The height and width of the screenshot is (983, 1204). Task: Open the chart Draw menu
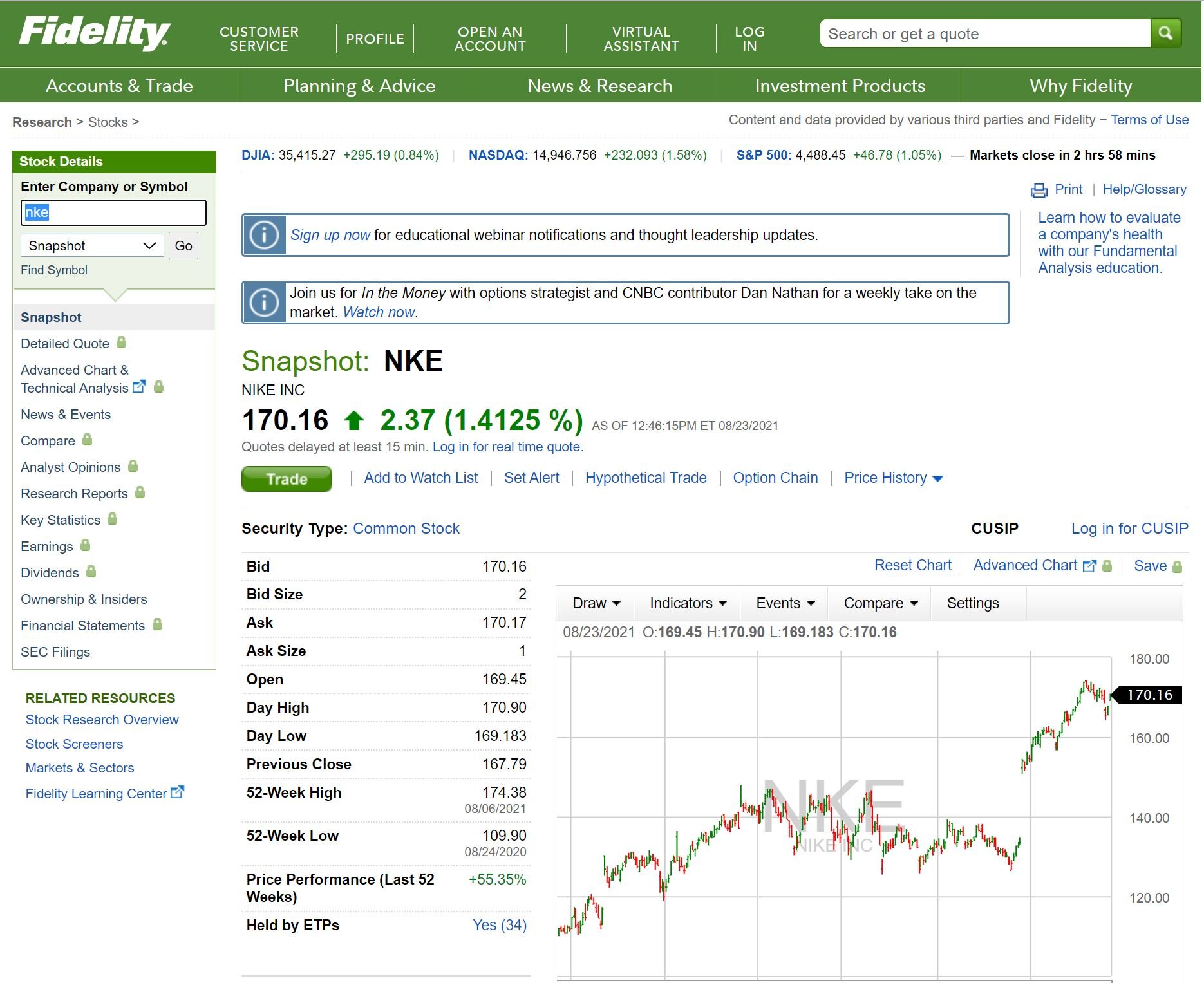[596, 603]
